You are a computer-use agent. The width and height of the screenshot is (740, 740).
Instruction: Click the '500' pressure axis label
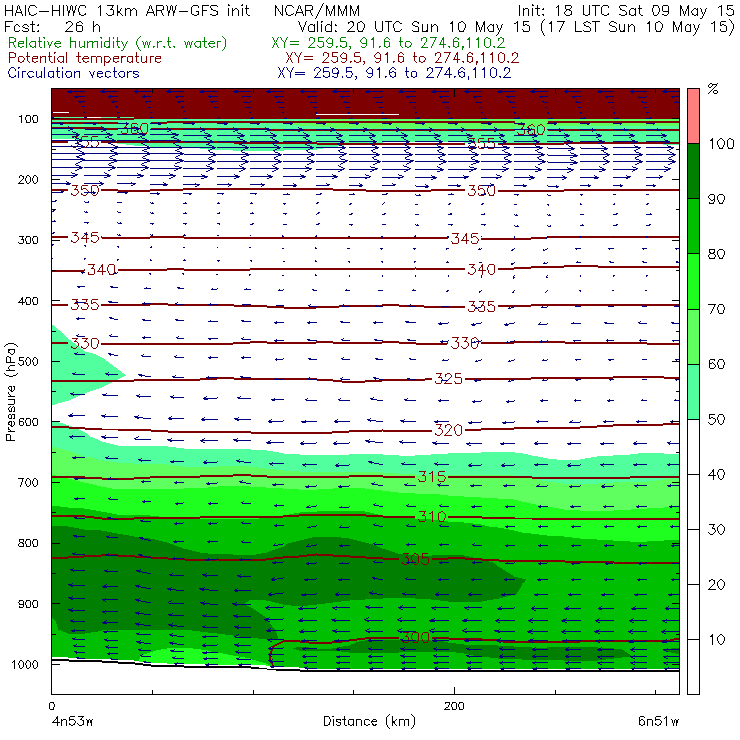tap(28, 361)
